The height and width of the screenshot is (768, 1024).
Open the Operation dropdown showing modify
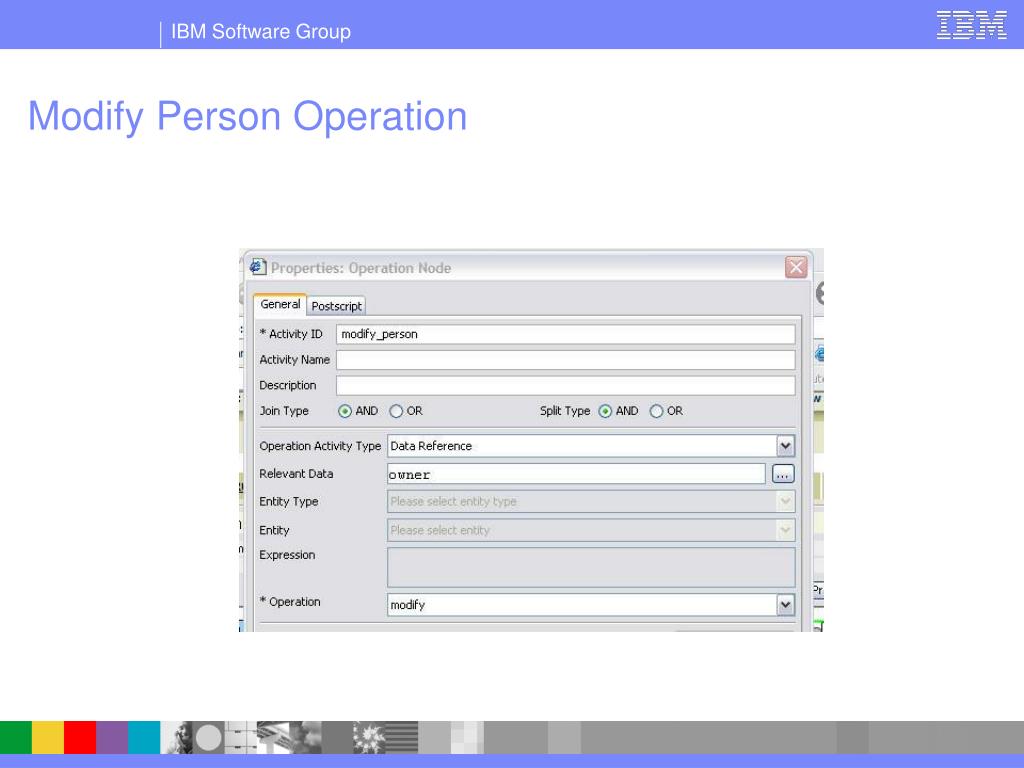click(x=785, y=605)
